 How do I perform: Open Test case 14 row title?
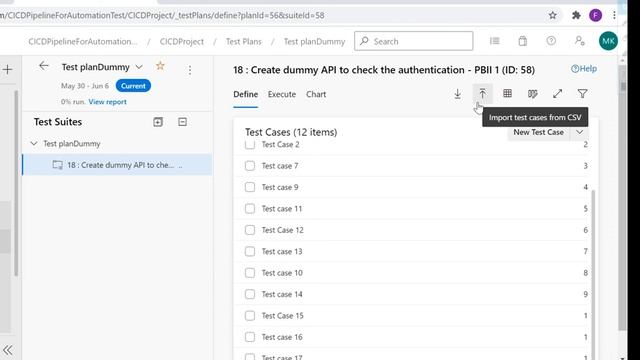point(282,294)
